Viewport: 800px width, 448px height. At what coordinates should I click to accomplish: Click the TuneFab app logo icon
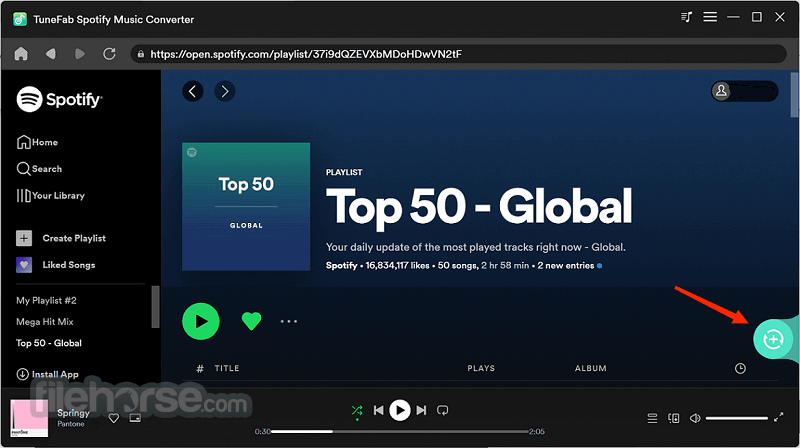[20, 19]
